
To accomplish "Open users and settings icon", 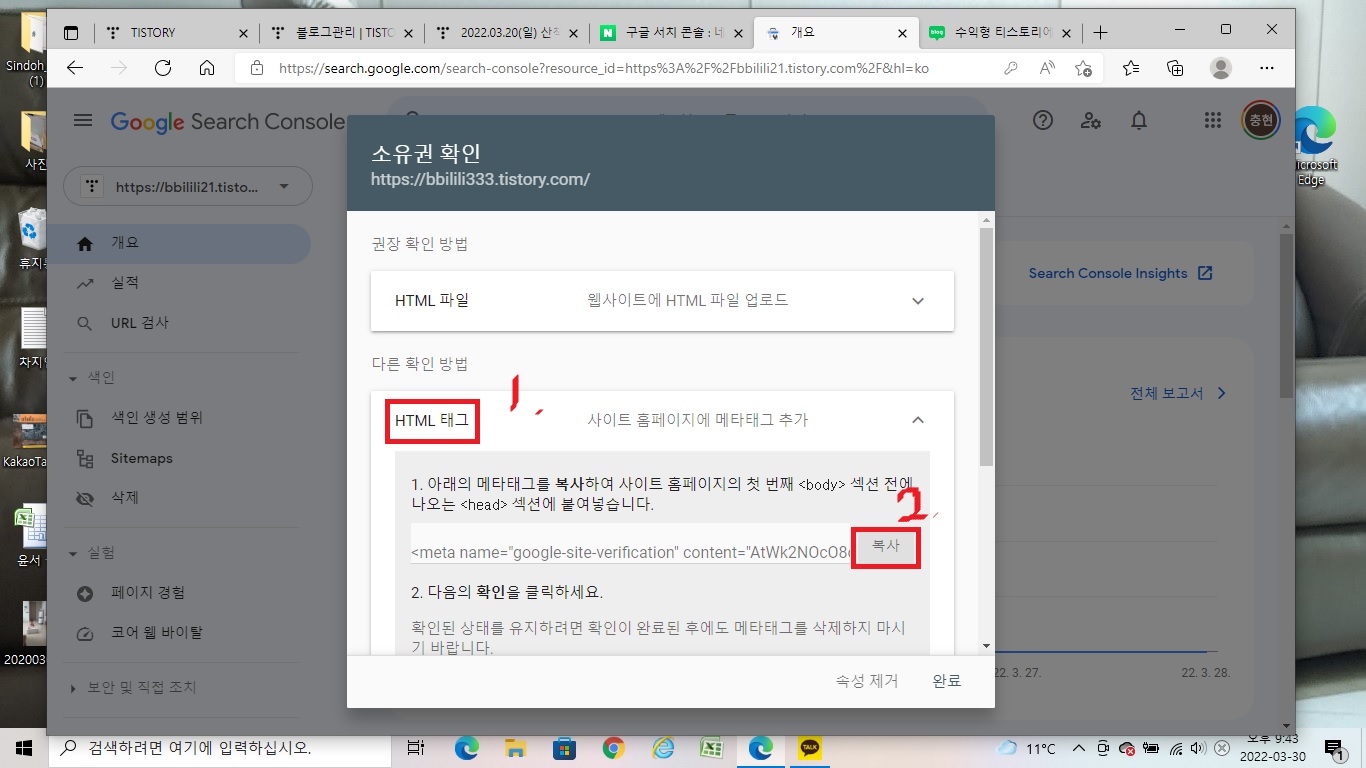I will point(1091,121).
